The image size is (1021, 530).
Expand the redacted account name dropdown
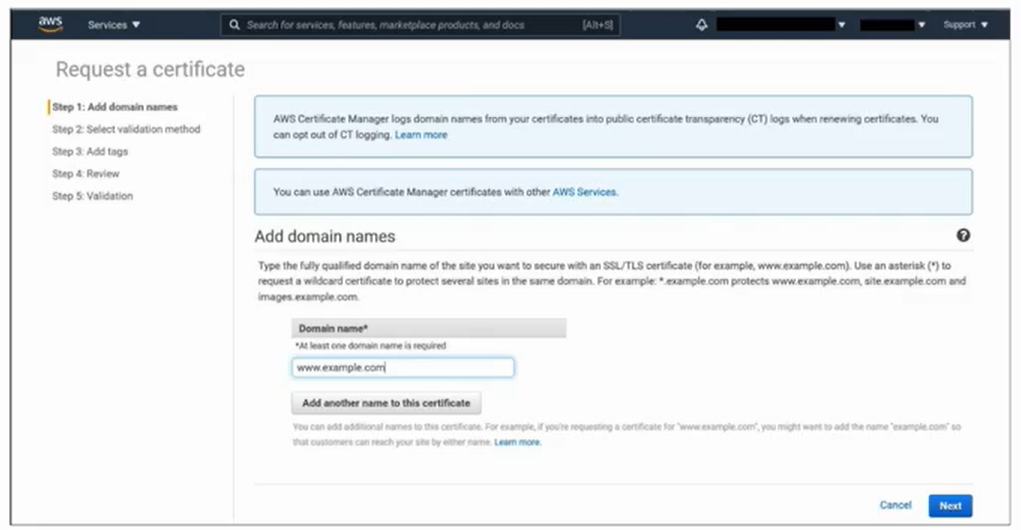(781, 25)
